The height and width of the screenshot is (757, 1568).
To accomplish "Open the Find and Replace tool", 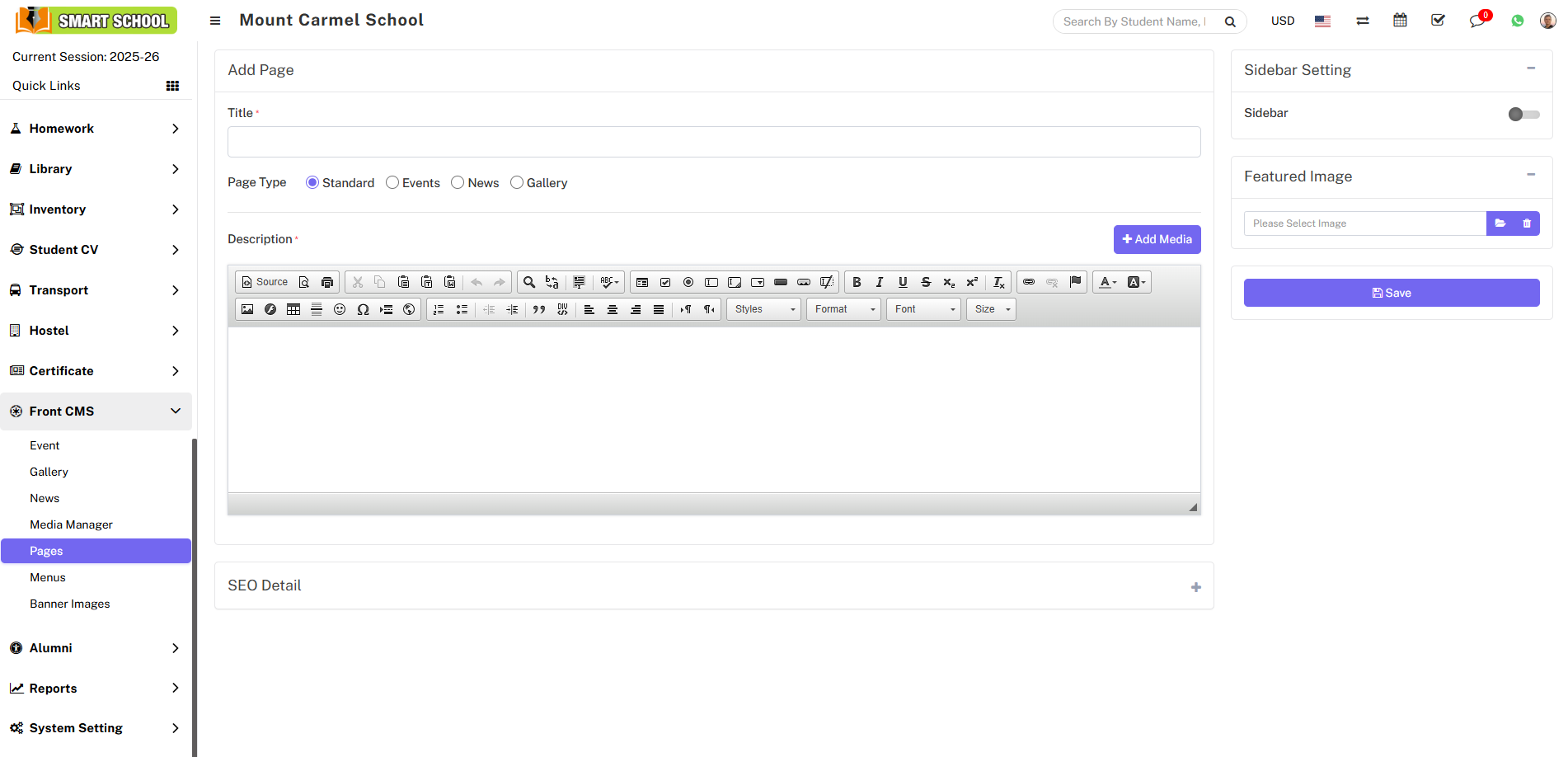I will coord(551,281).
